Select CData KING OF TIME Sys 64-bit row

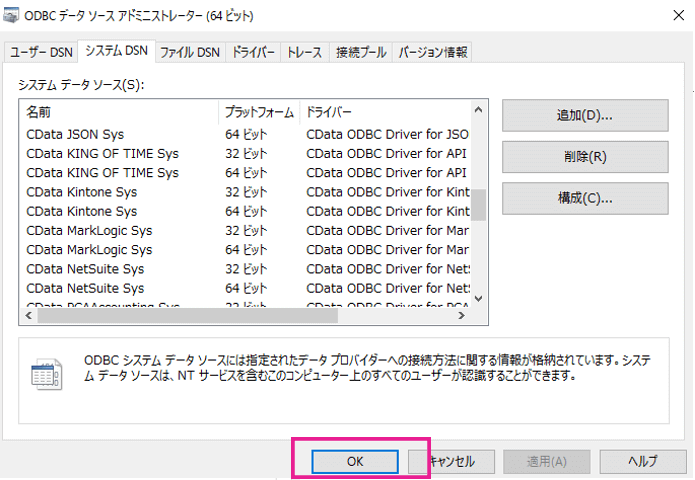click(245, 172)
